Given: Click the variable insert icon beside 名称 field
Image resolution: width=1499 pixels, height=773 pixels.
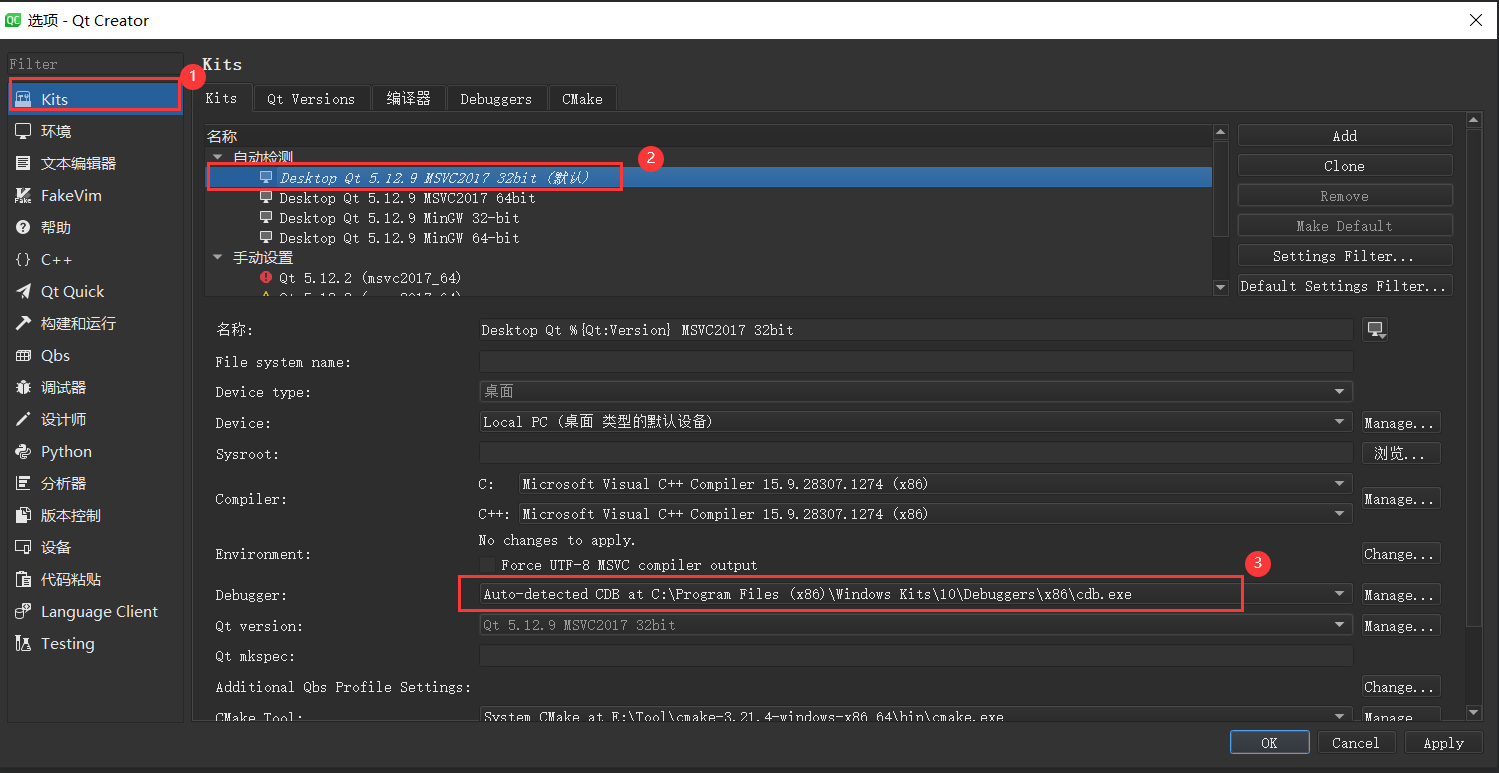Looking at the screenshot, I should 1374,328.
